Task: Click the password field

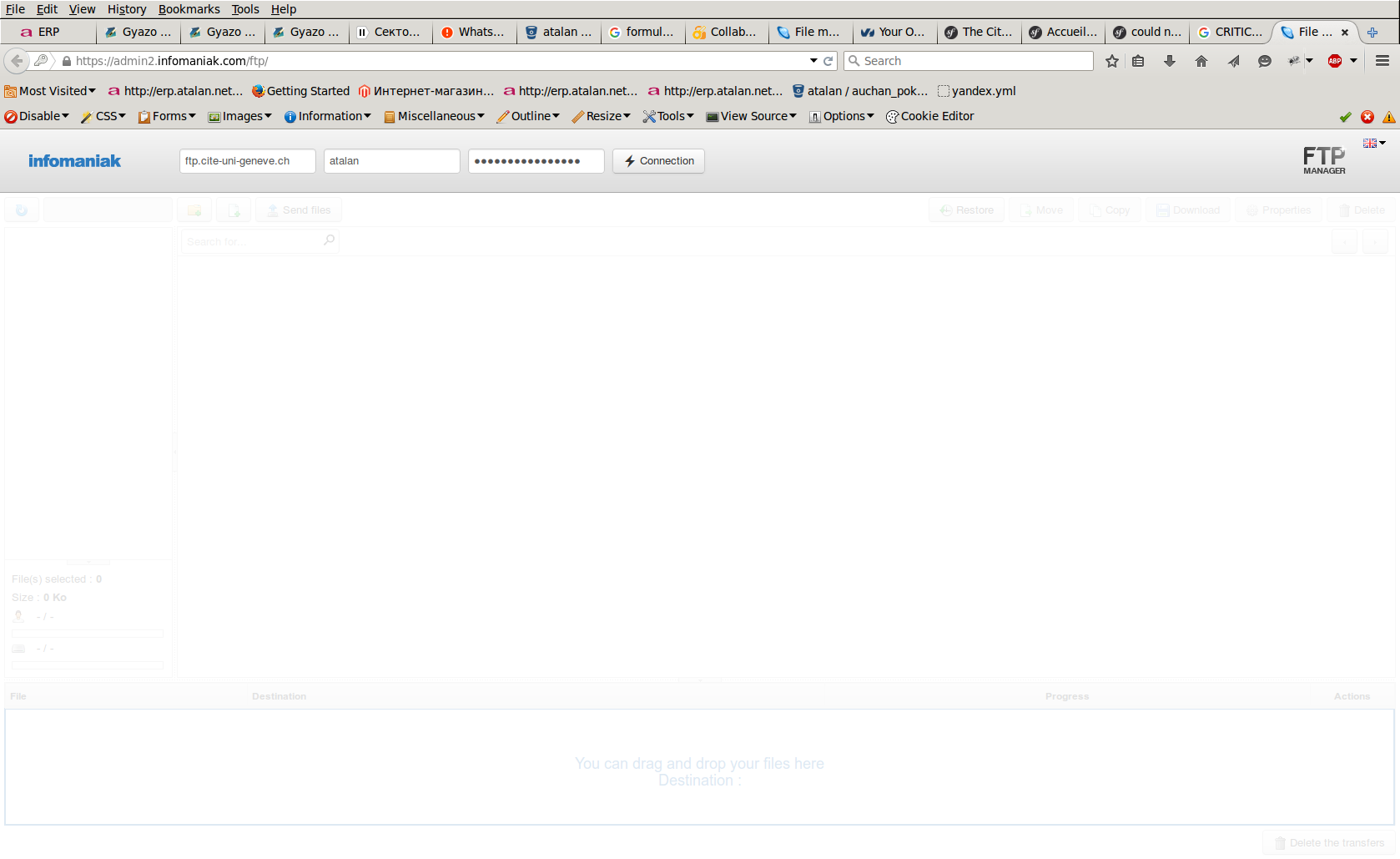Action: (536, 161)
